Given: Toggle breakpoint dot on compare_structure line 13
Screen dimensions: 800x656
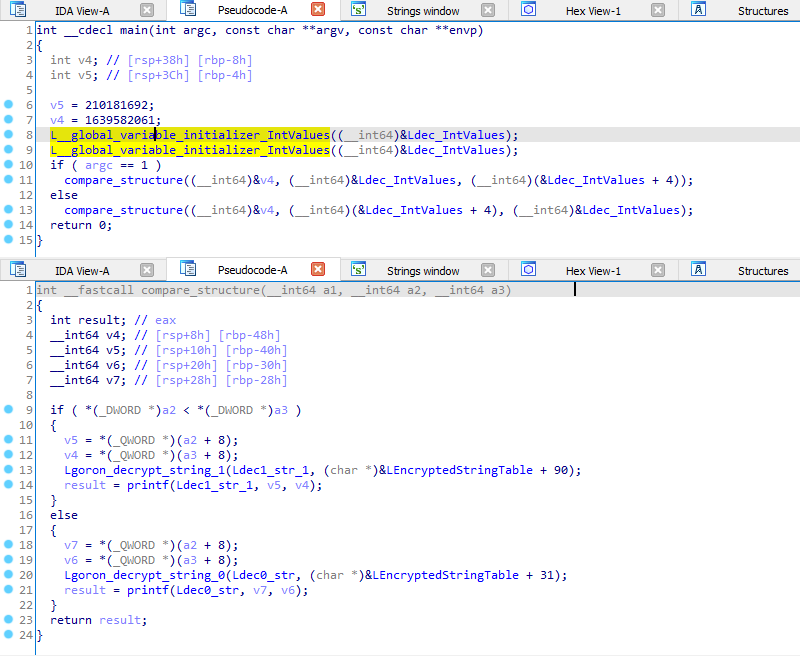Looking at the screenshot, I should (8, 469).
